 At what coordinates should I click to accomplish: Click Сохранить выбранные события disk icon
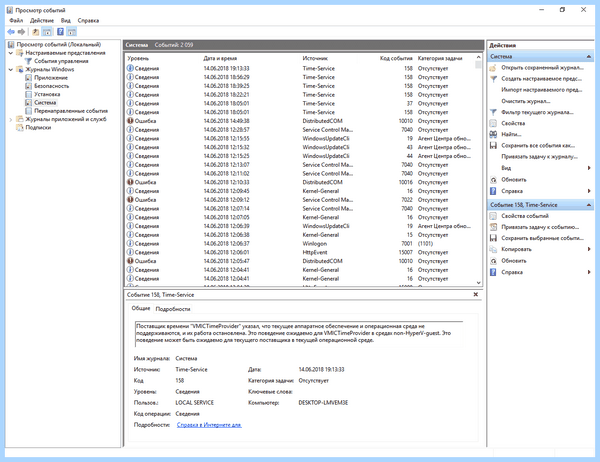(x=493, y=238)
